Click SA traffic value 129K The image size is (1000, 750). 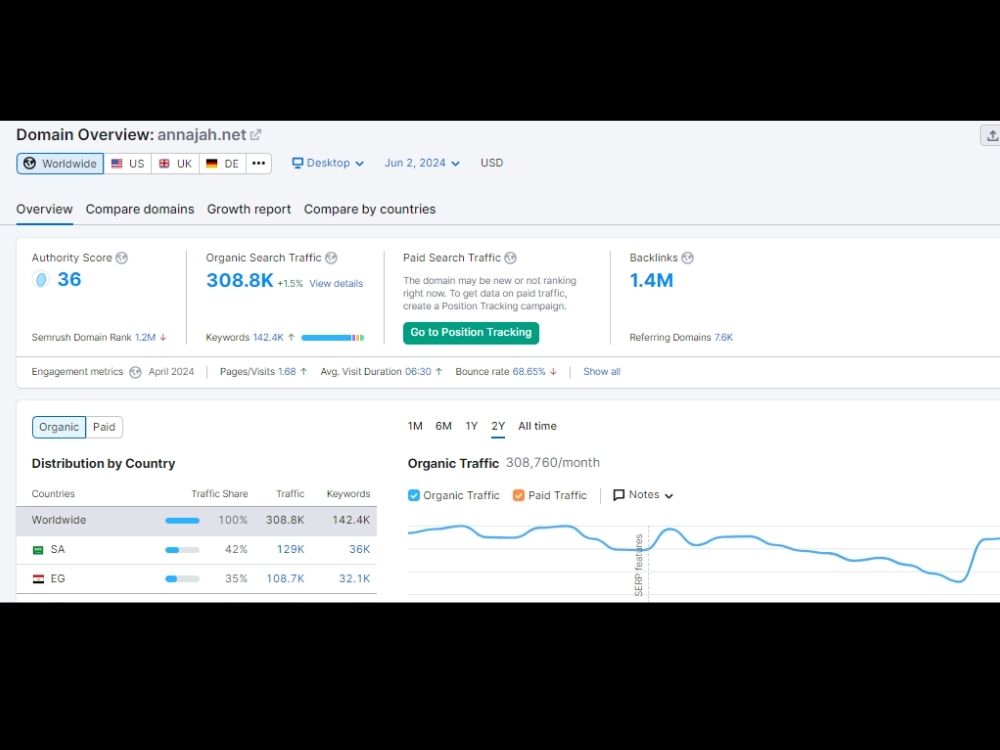[290, 549]
